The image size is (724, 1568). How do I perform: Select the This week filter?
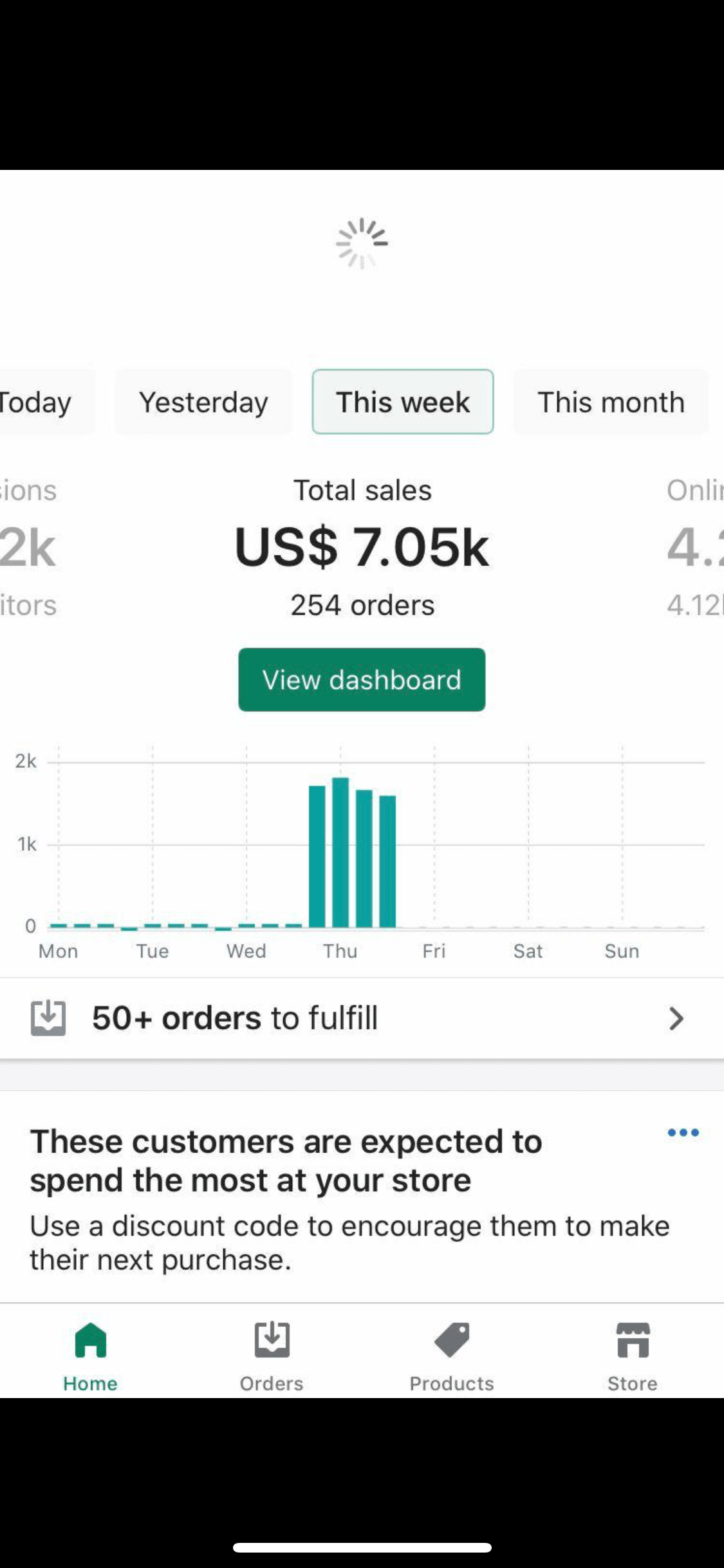point(403,402)
